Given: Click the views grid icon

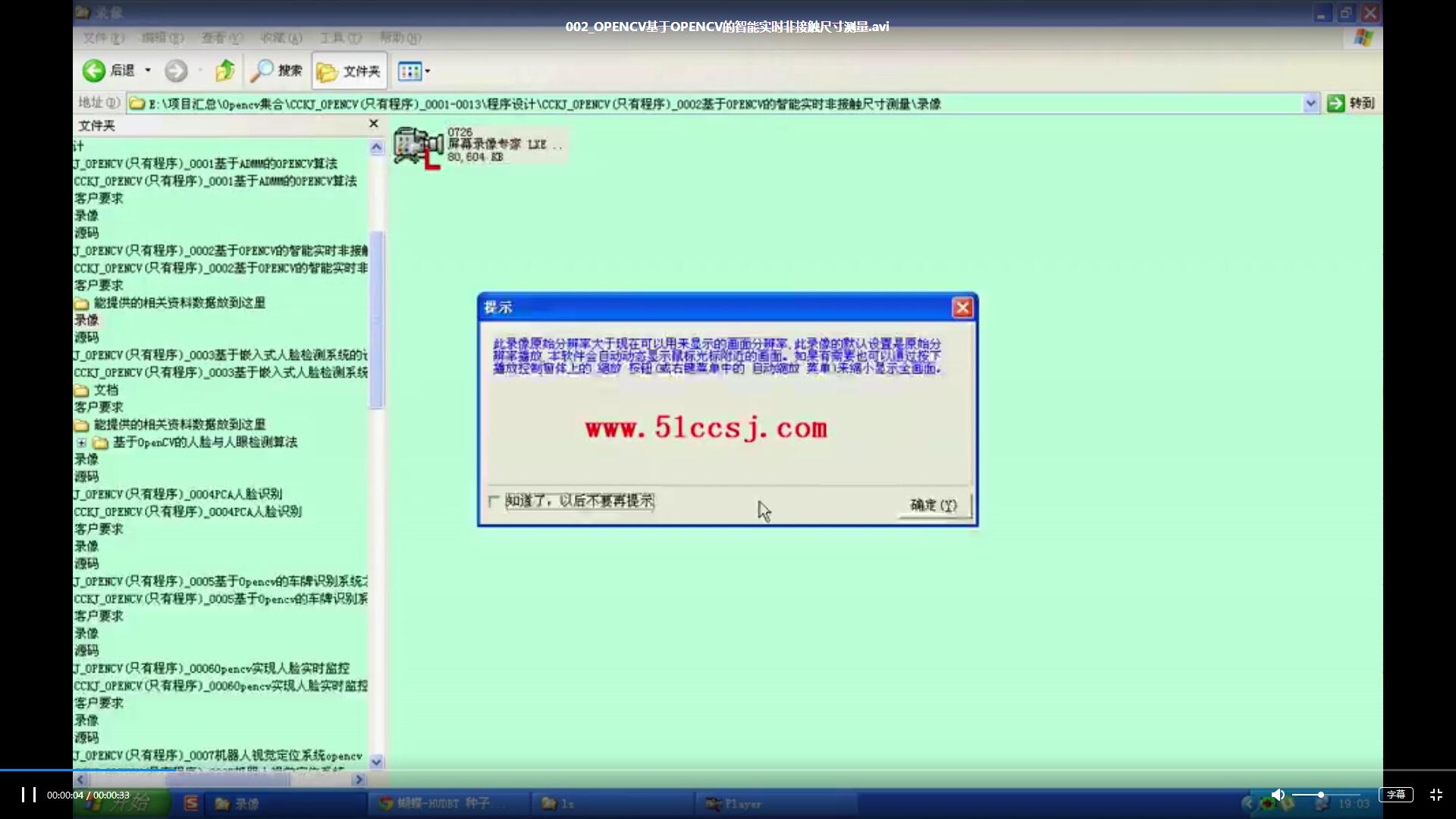Looking at the screenshot, I should pos(409,71).
